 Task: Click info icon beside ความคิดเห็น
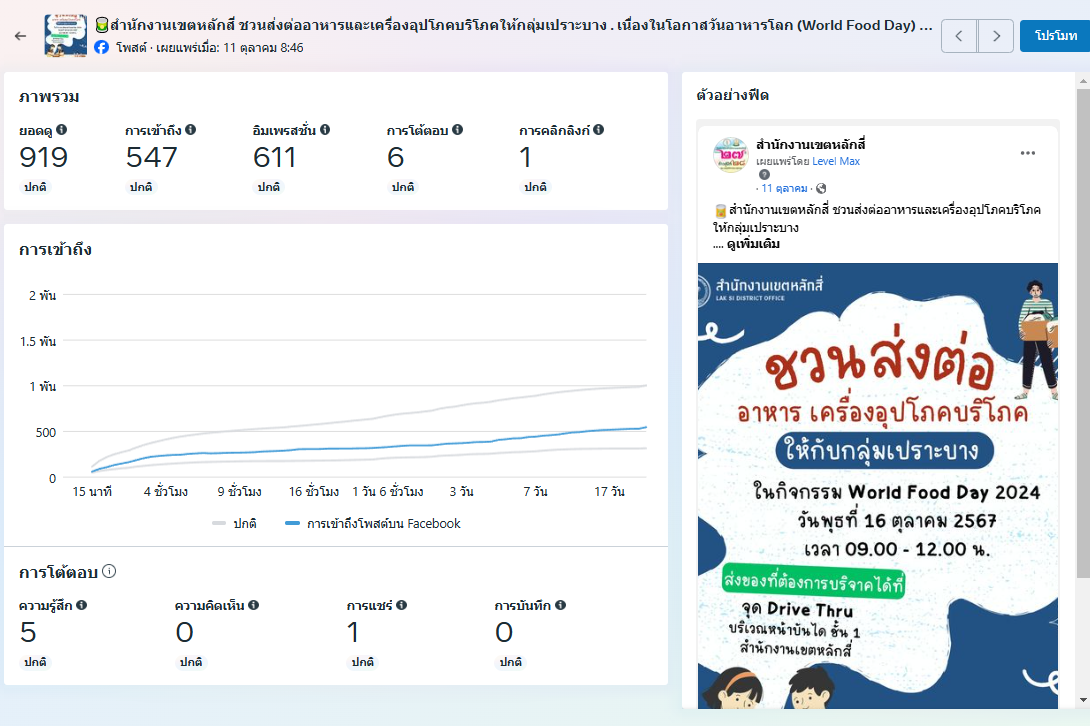(x=254, y=605)
